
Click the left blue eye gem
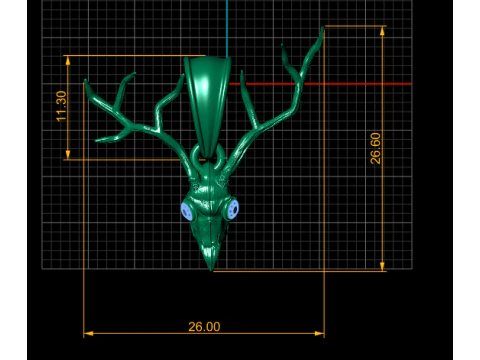coord(187,211)
